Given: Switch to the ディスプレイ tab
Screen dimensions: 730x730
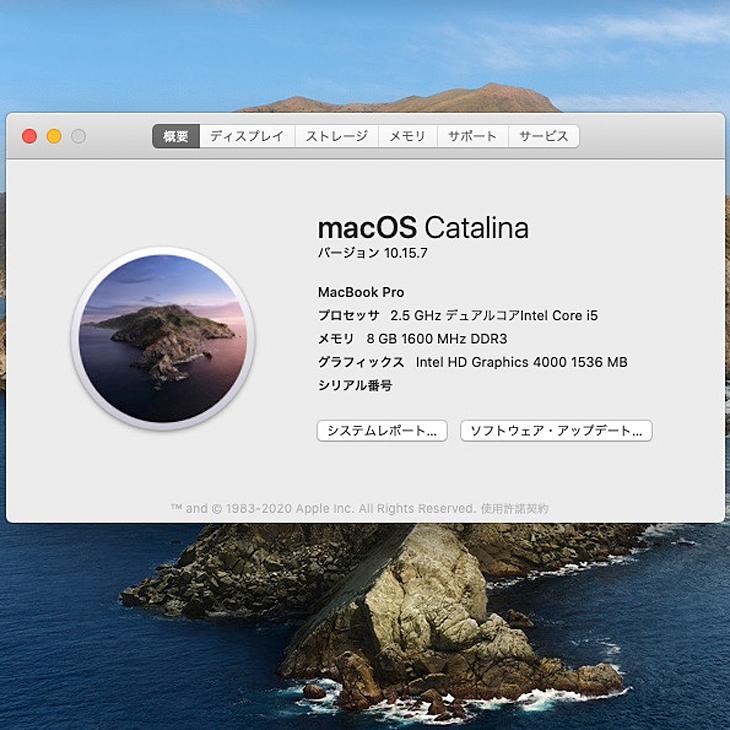Looking at the screenshot, I should pyautogui.click(x=247, y=136).
